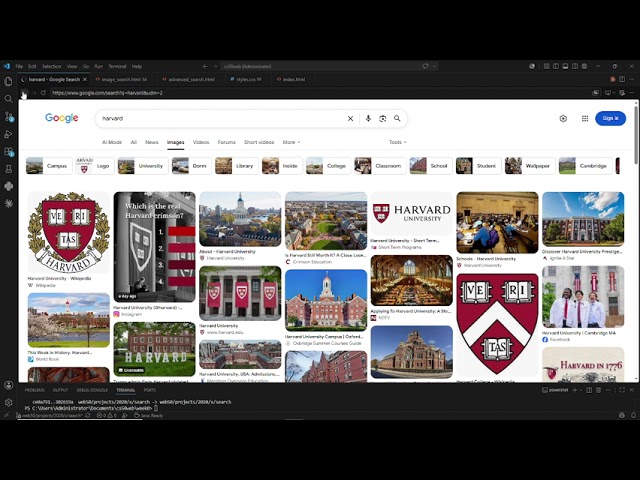Open Google quick settings gear
Image resolution: width=640 pixels, height=480 pixels.
point(563,118)
